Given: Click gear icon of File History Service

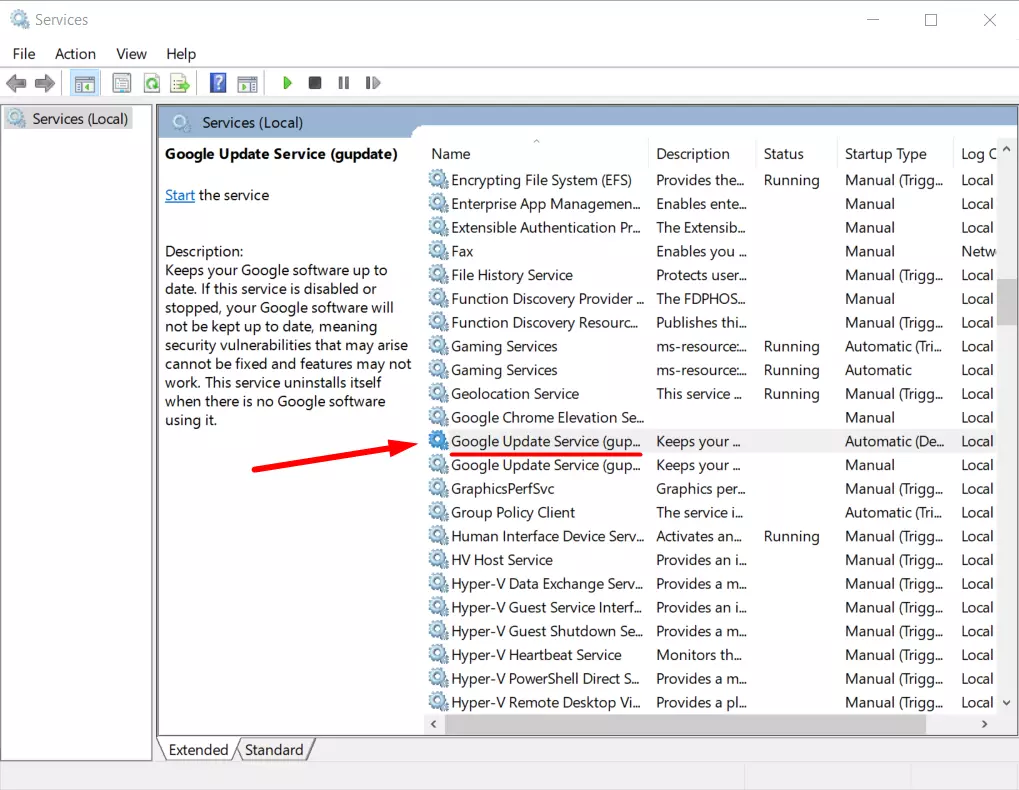Looking at the screenshot, I should point(439,274).
